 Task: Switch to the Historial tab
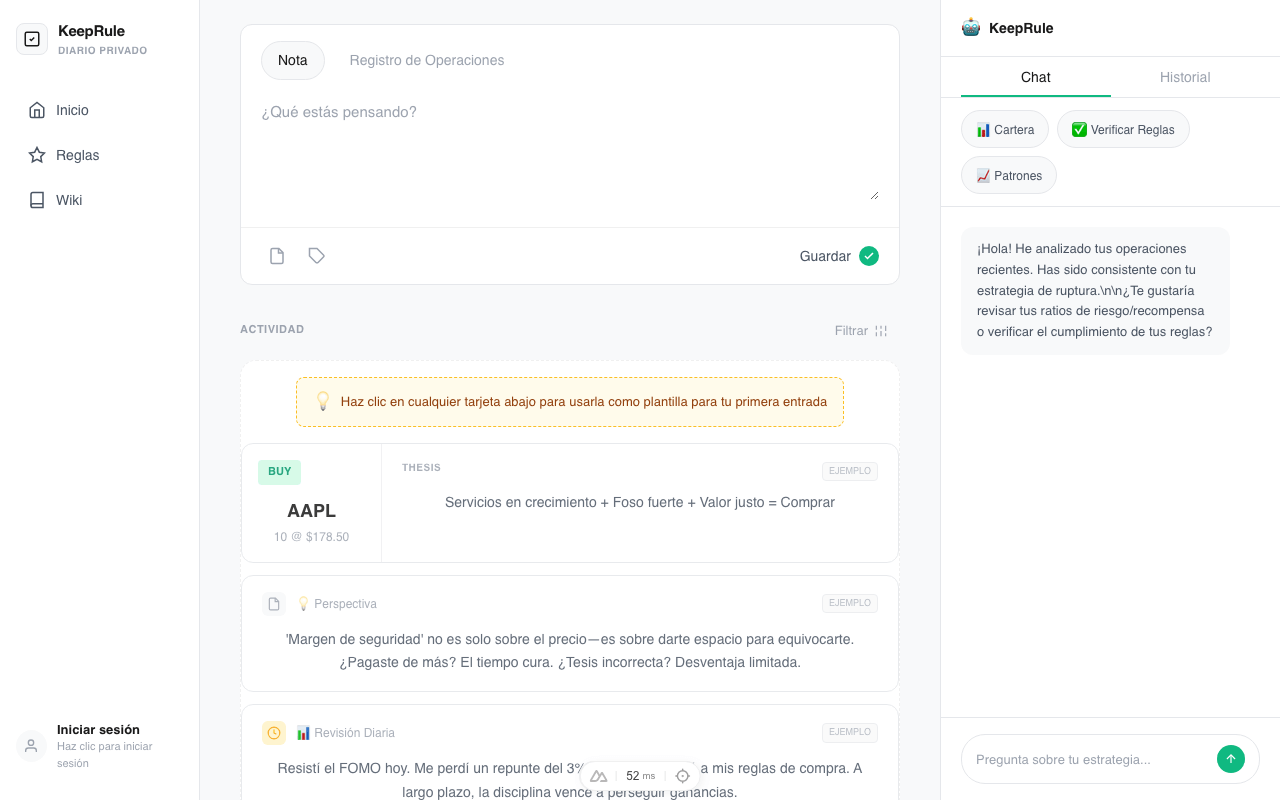pyautogui.click(x=1185, y=77)
